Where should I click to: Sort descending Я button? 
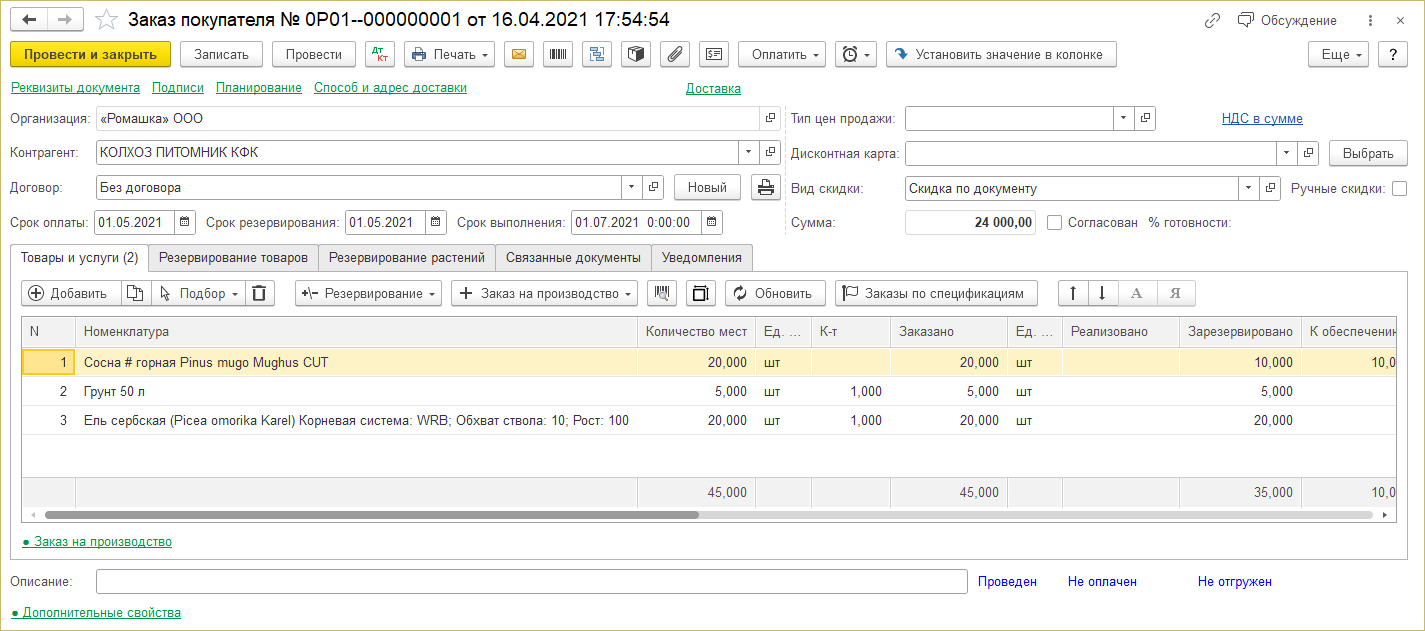pos(1176,293)
